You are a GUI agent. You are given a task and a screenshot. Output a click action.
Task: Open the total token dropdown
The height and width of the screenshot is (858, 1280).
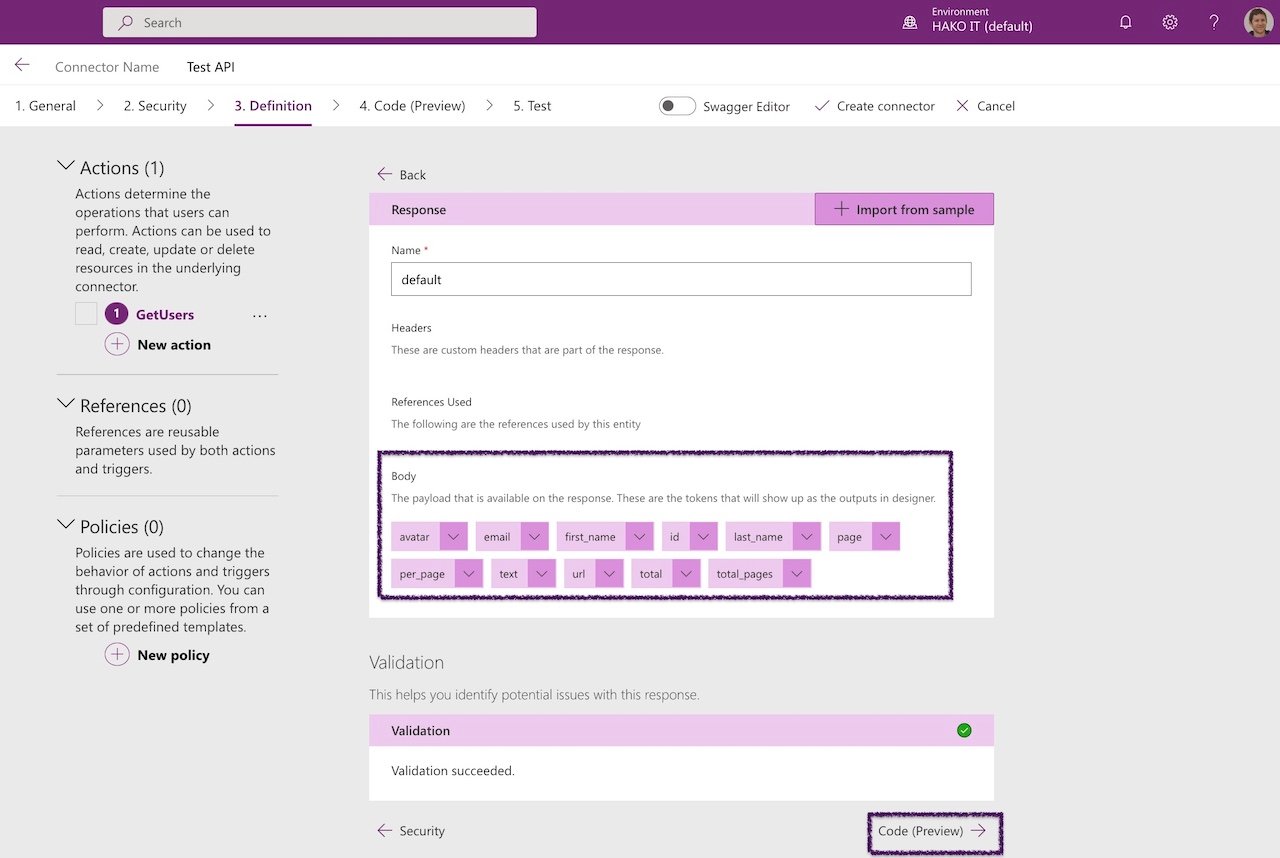tap(685, 574)
